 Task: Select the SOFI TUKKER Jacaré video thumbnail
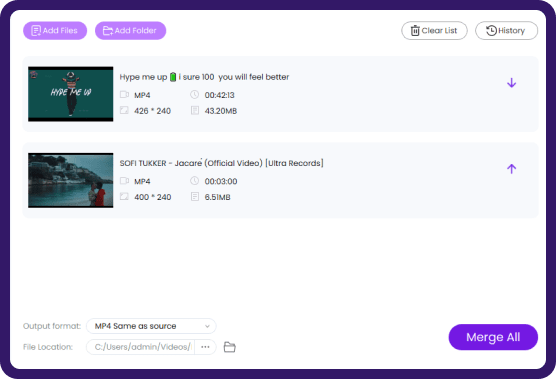click(x=71, y=180)
